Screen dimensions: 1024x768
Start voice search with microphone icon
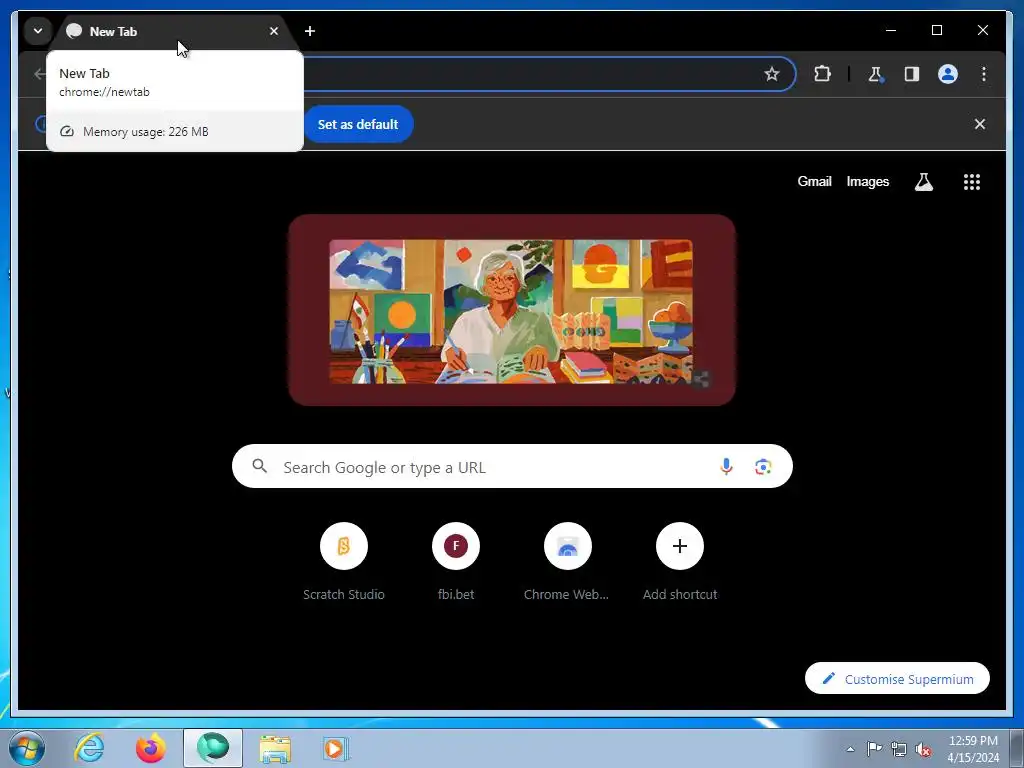[x=726, y=466]
